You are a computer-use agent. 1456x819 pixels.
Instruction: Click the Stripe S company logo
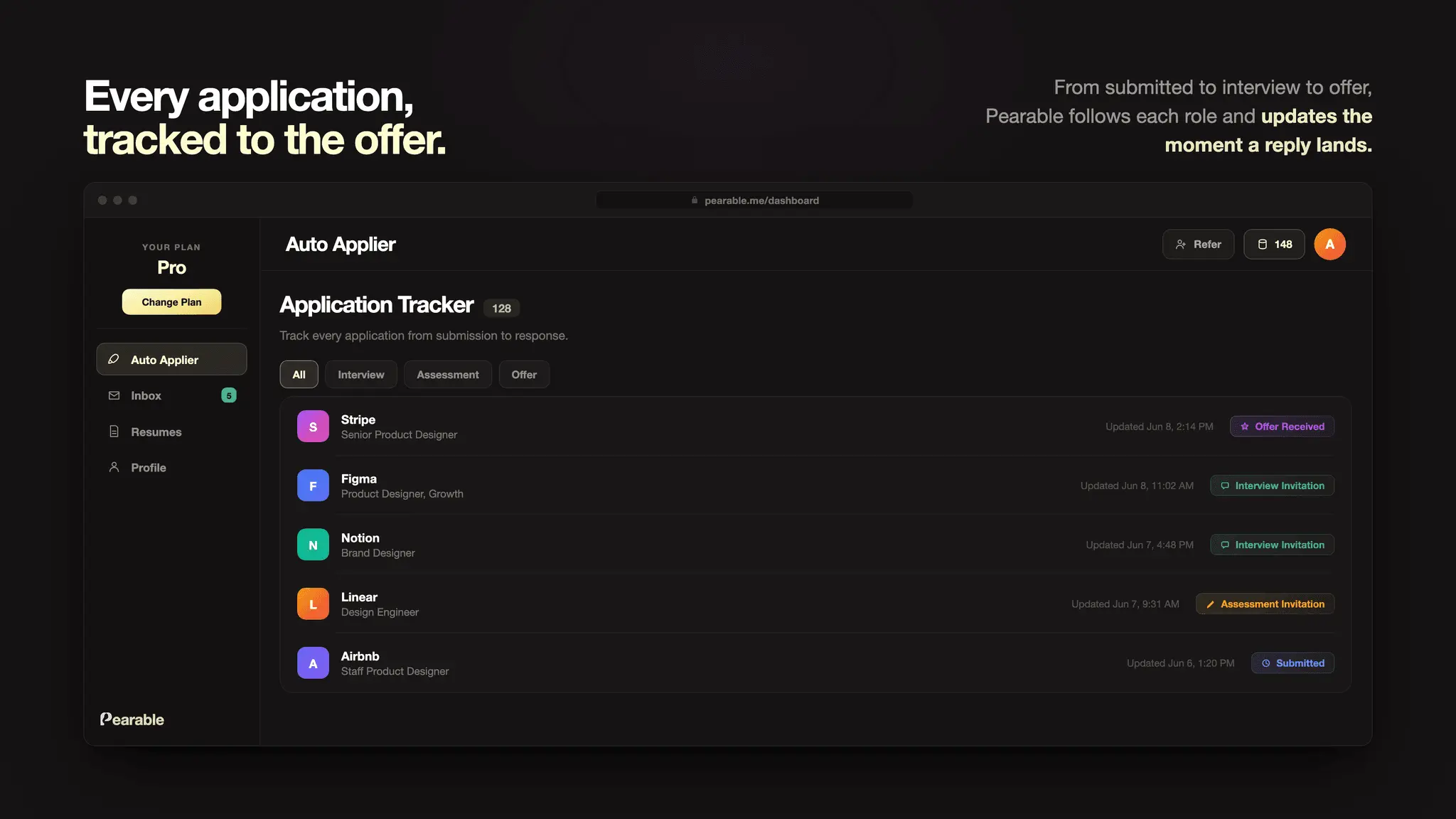pyautogui.click(x=313, y=427)
